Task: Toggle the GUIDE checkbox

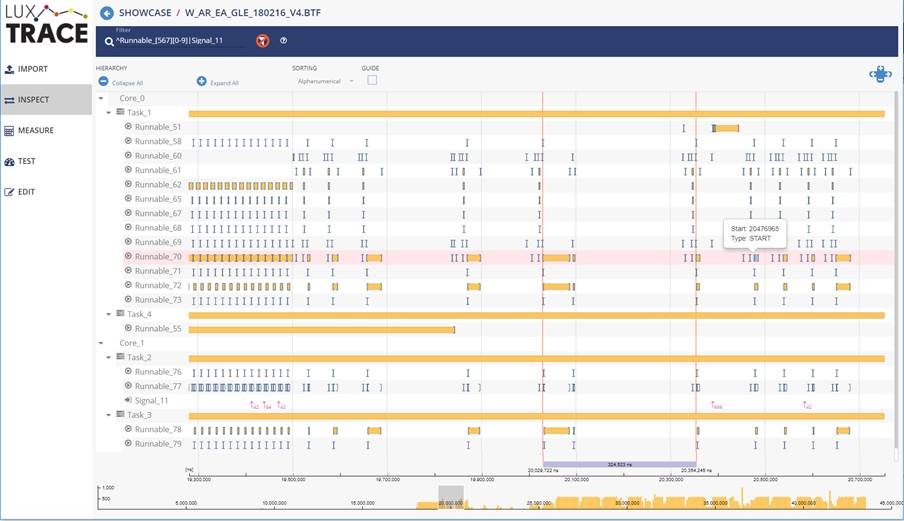Action: point(372,80)
